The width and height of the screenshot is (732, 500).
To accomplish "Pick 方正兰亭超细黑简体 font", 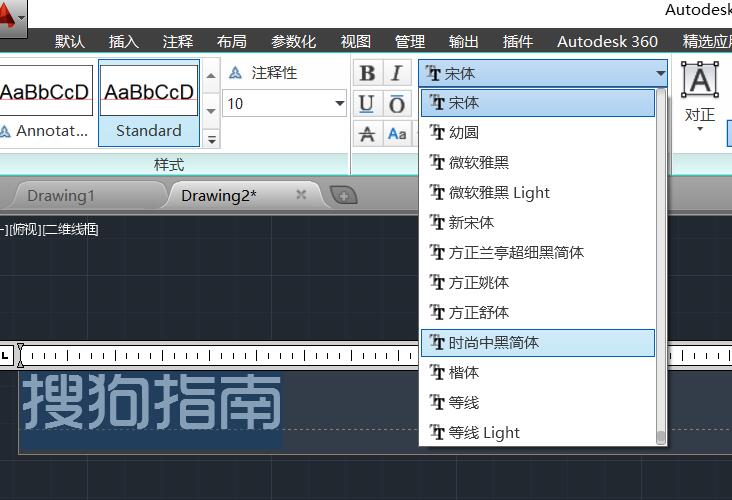I will click(538, 253).
